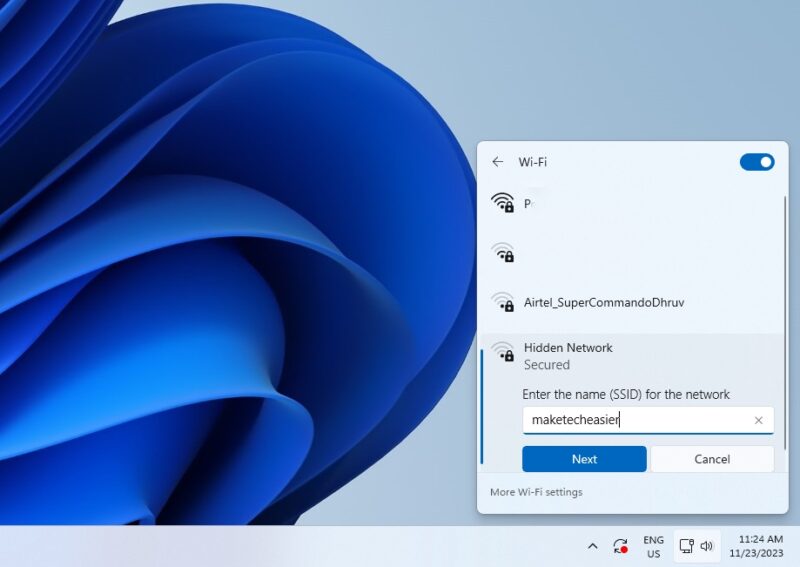Click the Next button
The width and height of the screenshot is (800, 567).
(x=584, y=459)
